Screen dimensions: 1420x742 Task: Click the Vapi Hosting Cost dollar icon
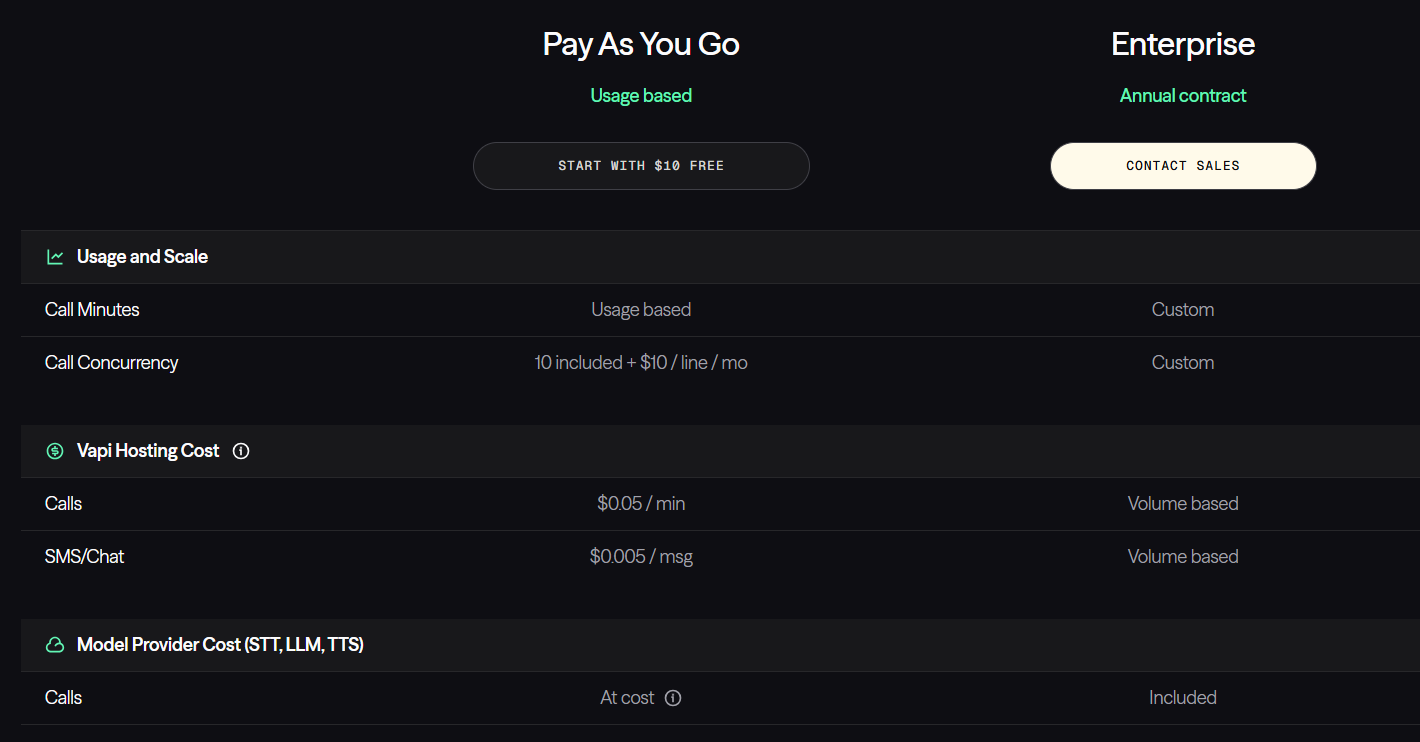point(55,451)
